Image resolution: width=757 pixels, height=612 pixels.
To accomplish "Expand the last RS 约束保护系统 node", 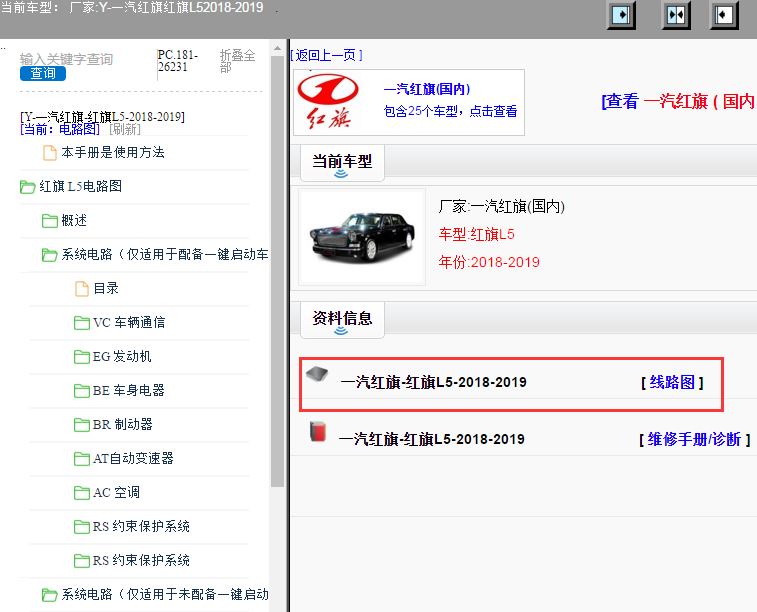I will click(141, 561).
